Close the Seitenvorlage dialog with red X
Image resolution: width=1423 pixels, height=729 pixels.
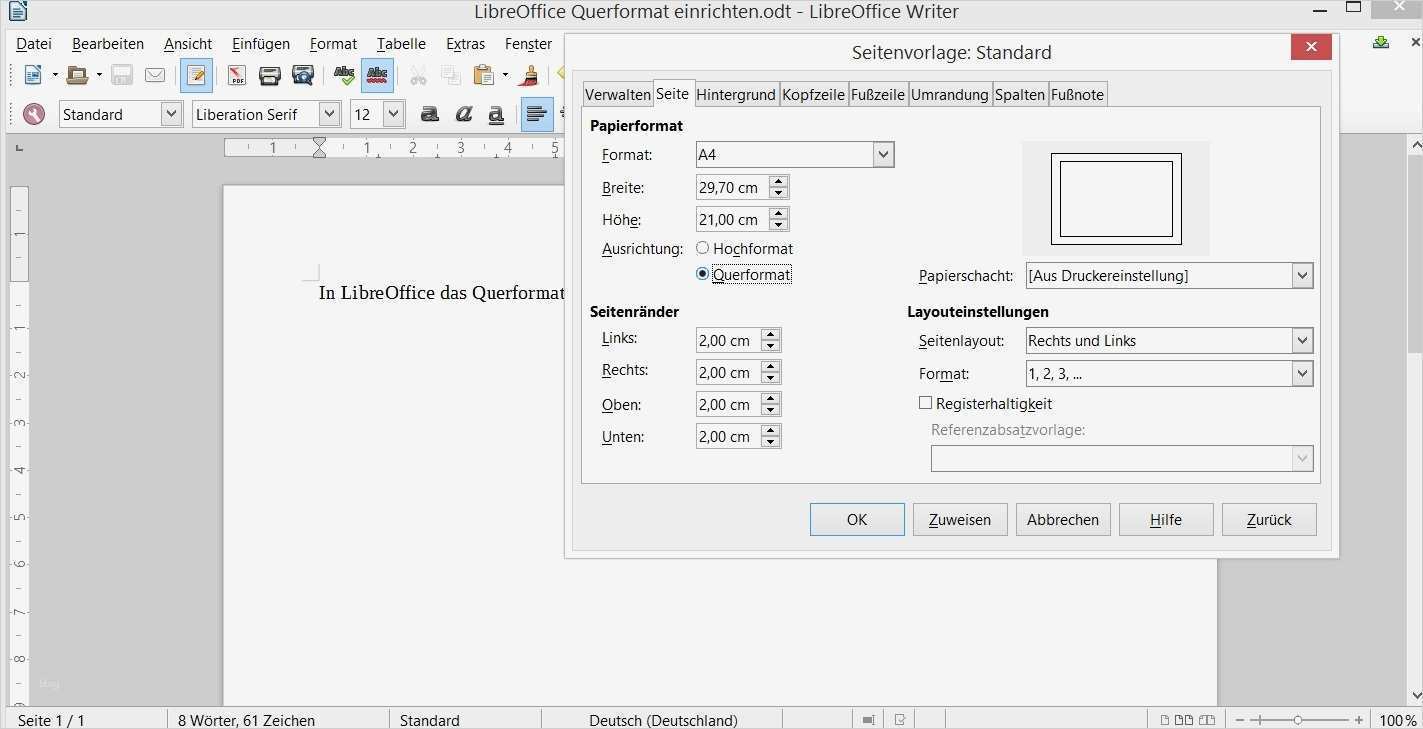tap(1310, 47)
